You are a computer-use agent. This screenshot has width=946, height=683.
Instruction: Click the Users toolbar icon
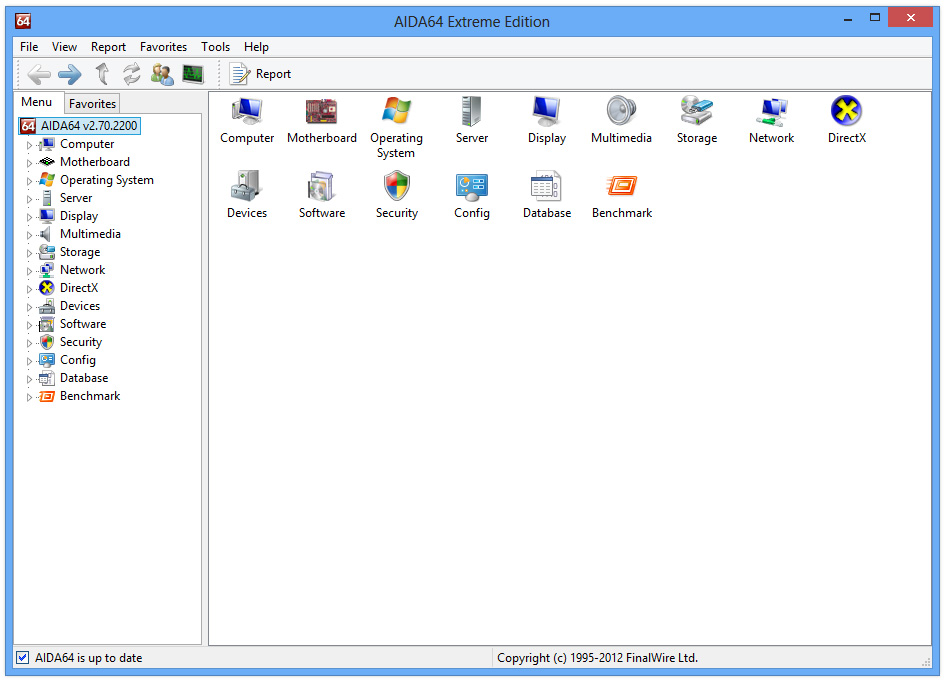pyautogui.click(x=162, y=73)
